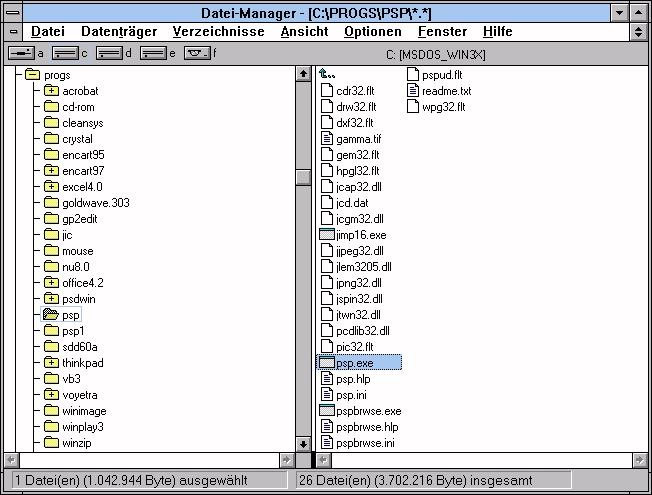Select drive d in drive bar

click(x=109, y=53)
